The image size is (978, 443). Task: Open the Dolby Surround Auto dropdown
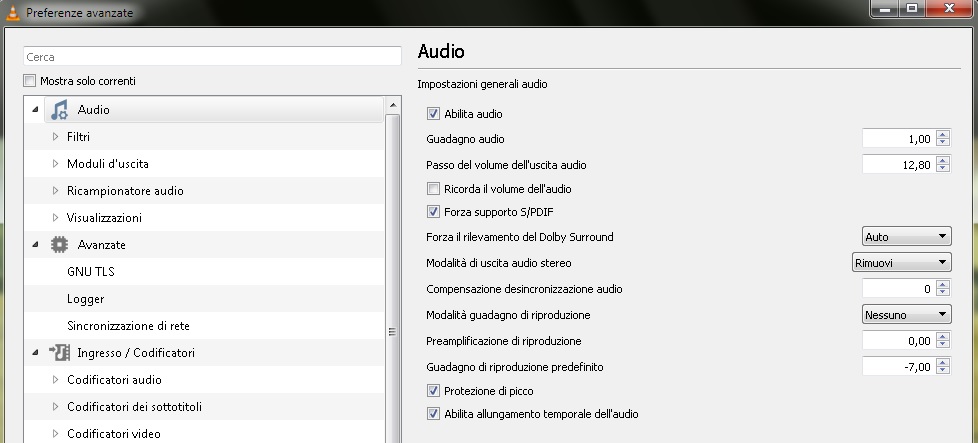[x=907, y=236]
